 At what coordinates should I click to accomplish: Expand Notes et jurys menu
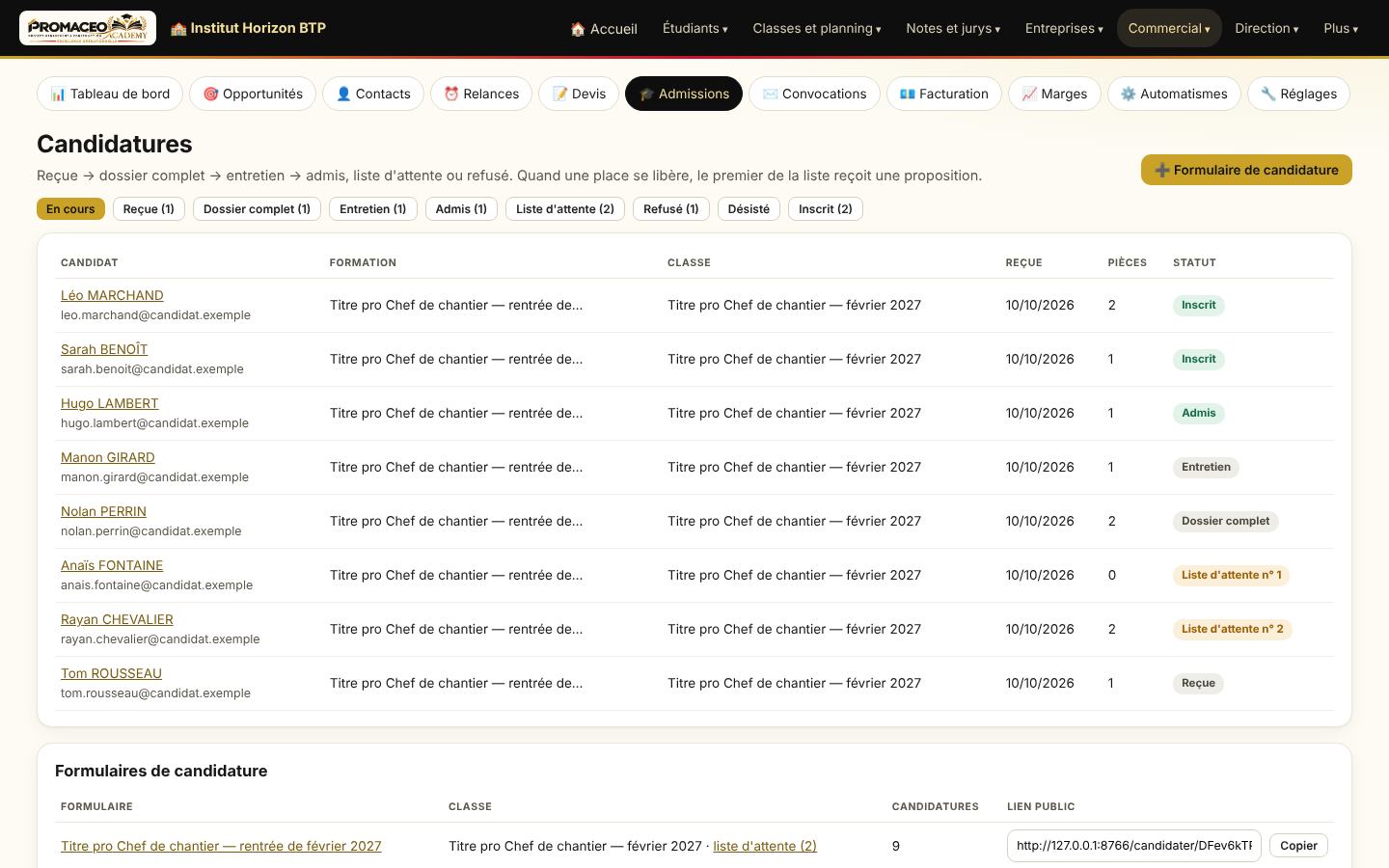point(953,28)
